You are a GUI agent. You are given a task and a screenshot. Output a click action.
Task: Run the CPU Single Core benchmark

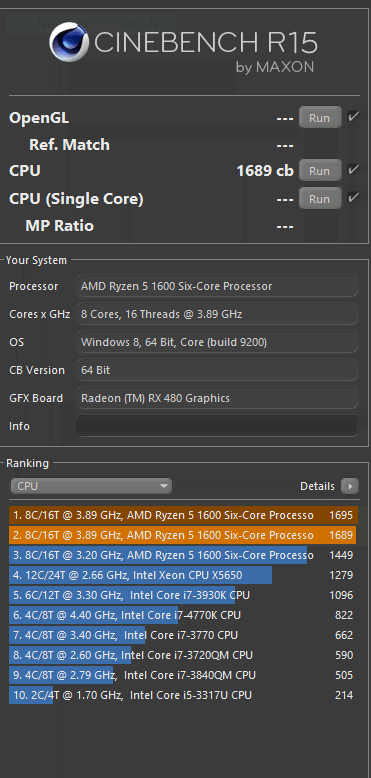click(x=320, y=198)
